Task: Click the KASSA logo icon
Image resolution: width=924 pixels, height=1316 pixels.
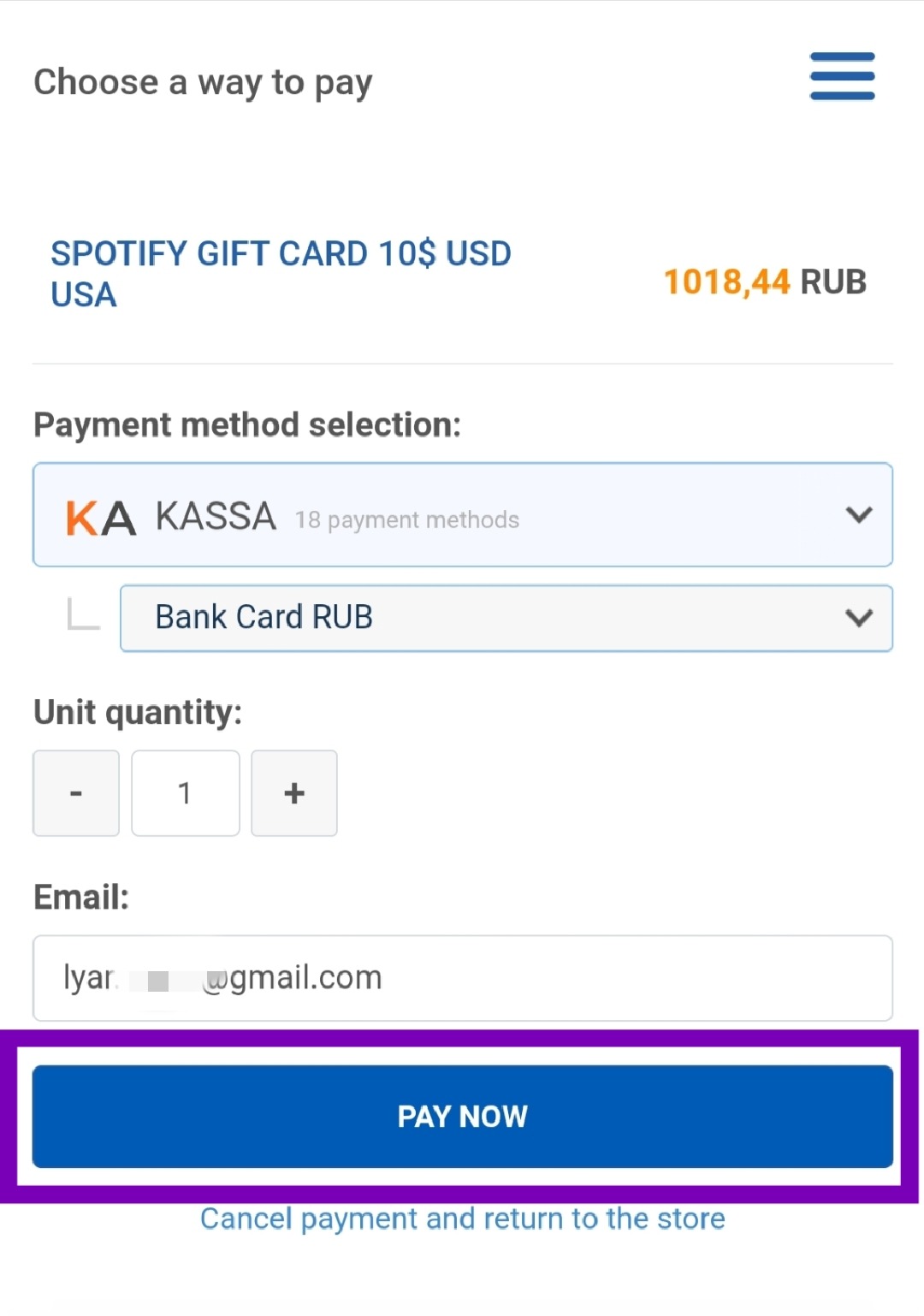Action: [101, 518]
